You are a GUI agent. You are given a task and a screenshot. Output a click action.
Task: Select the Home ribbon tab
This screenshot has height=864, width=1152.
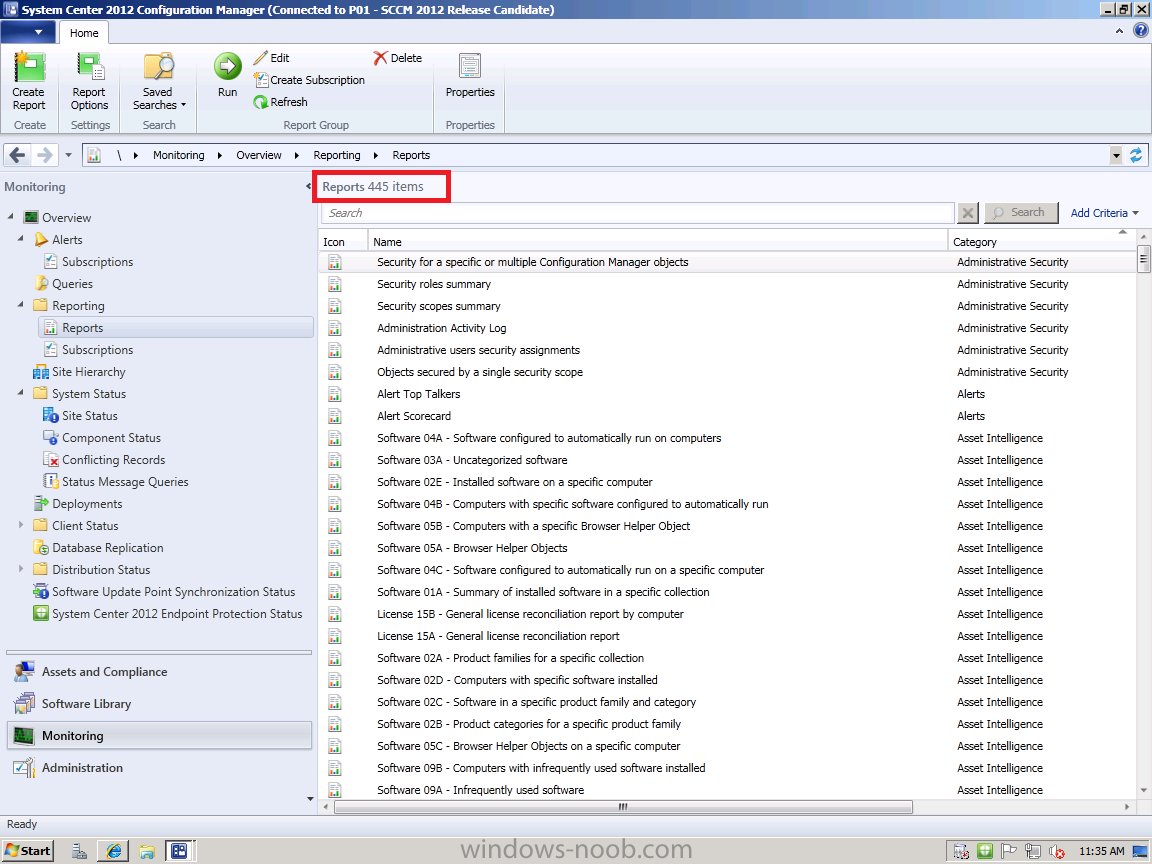click(x=84, y=33)
